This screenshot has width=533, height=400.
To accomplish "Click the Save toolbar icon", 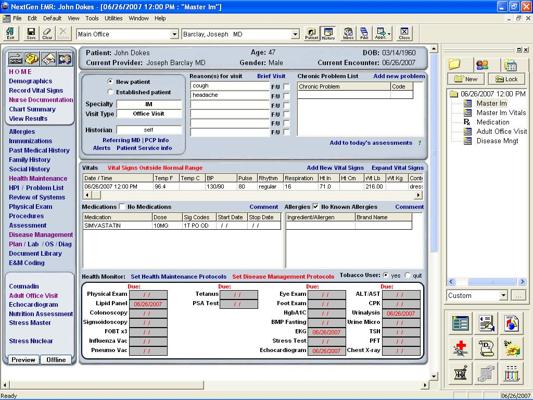I will [31, 33].
